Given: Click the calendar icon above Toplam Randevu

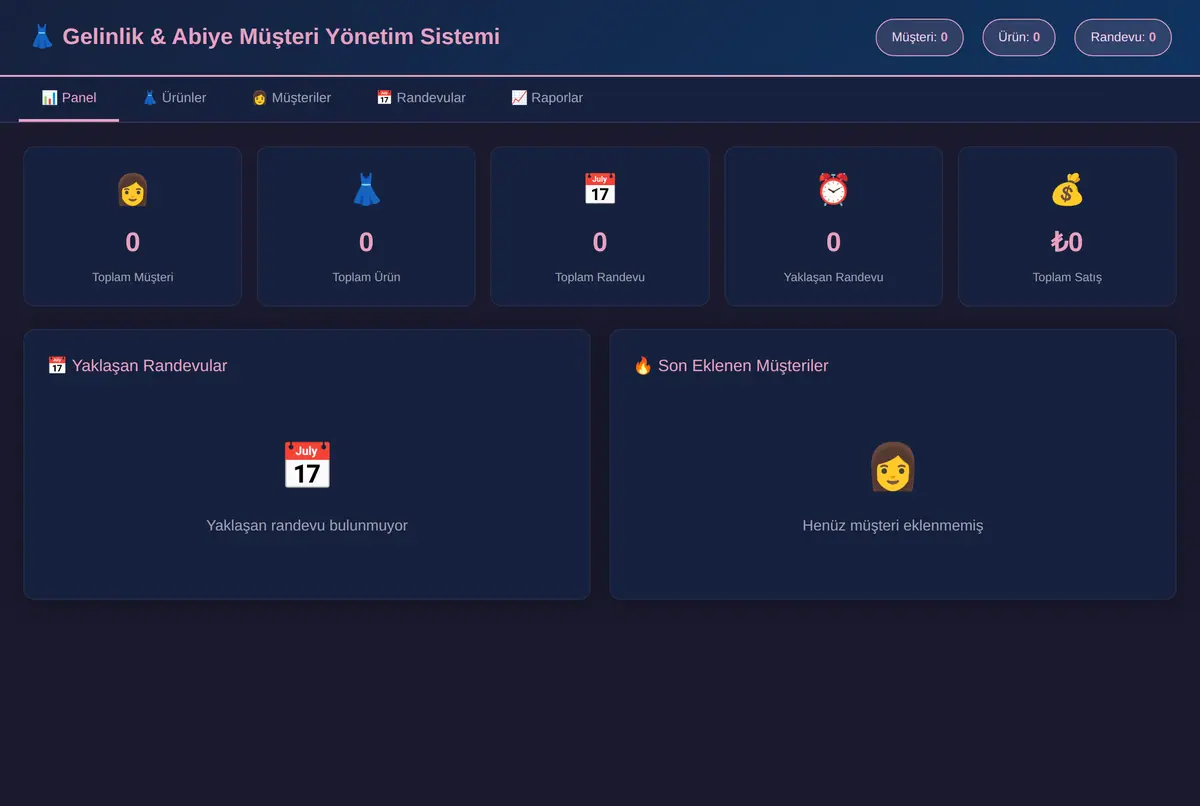Looking at the screenshot, I should tap(600, 189).
